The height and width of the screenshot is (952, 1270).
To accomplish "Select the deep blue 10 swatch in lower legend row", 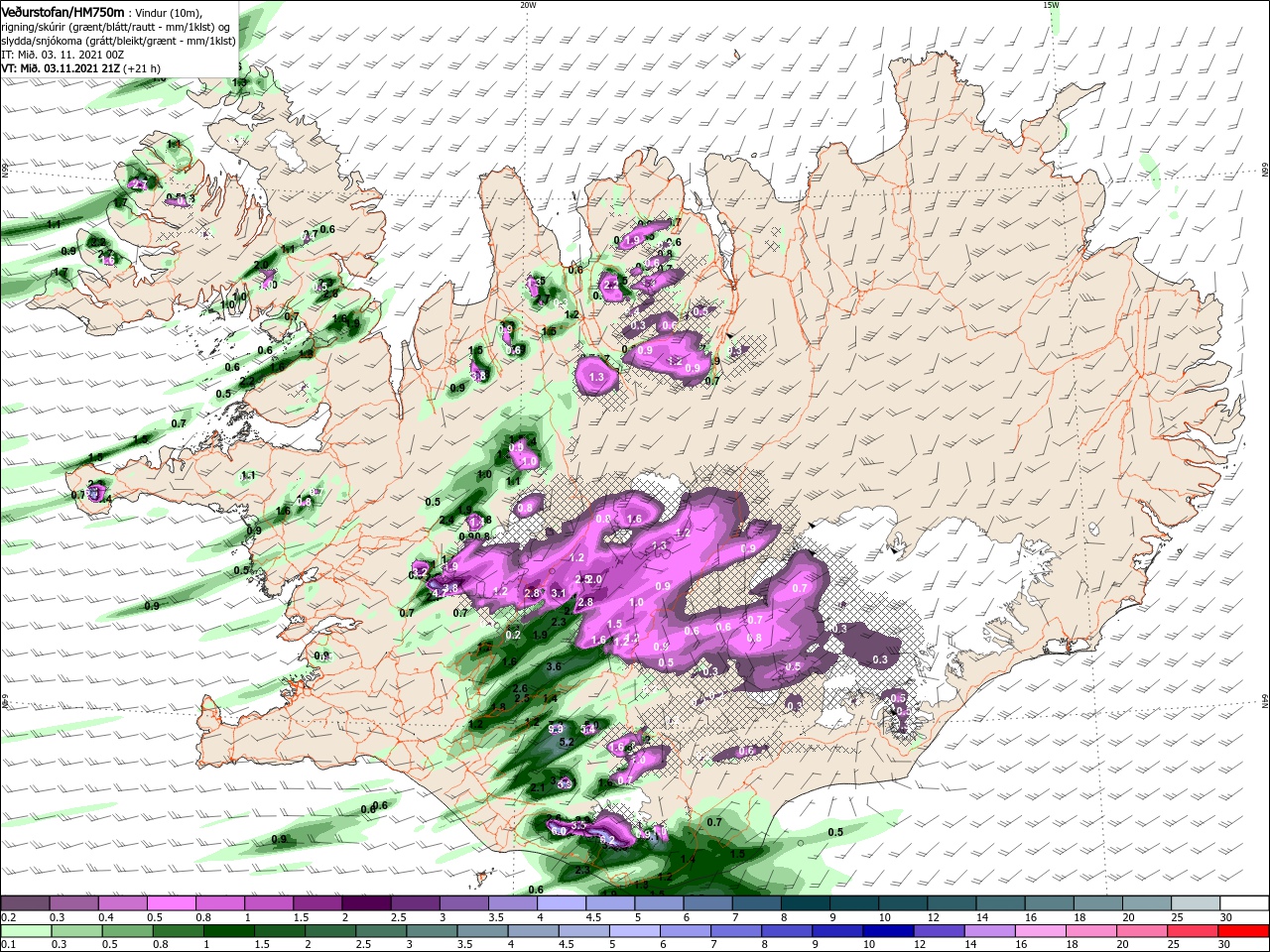I will coord(888,931).
